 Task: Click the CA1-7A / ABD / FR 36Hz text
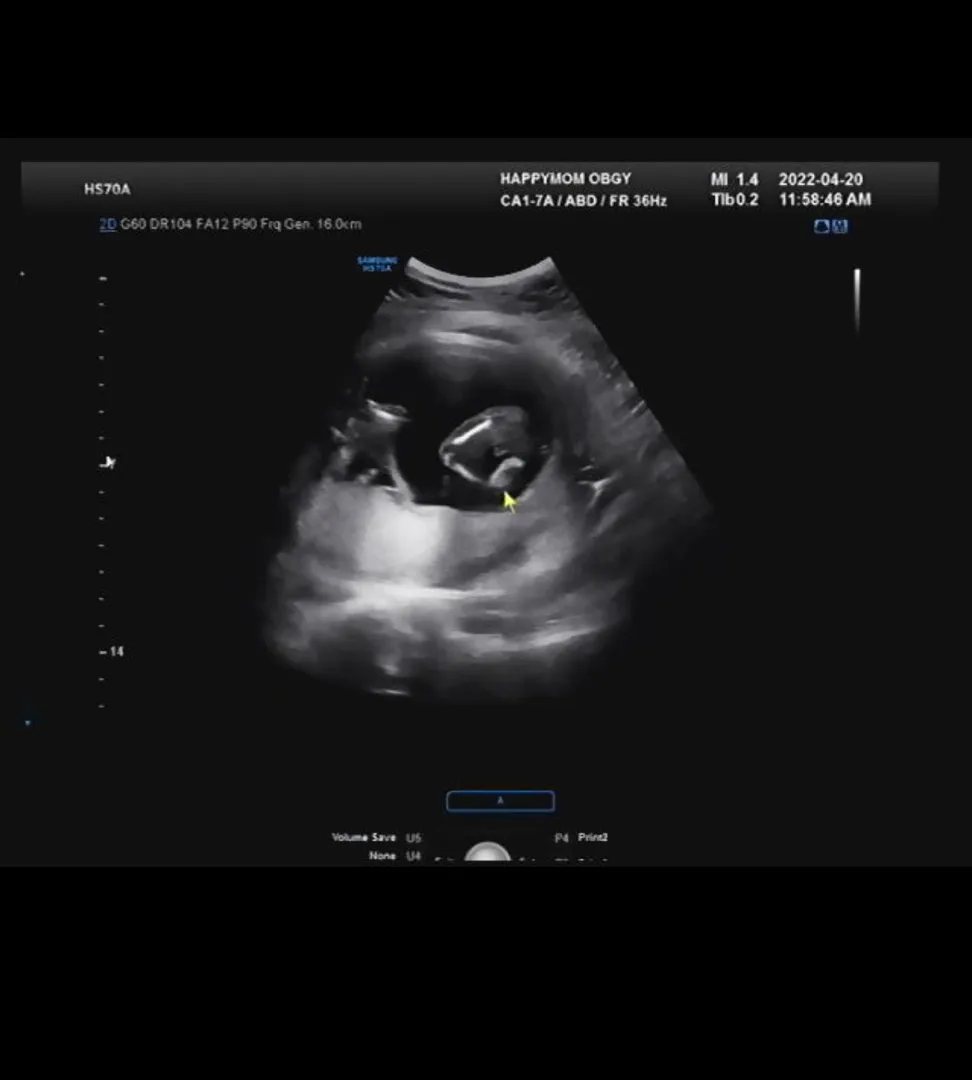[583, 201]
